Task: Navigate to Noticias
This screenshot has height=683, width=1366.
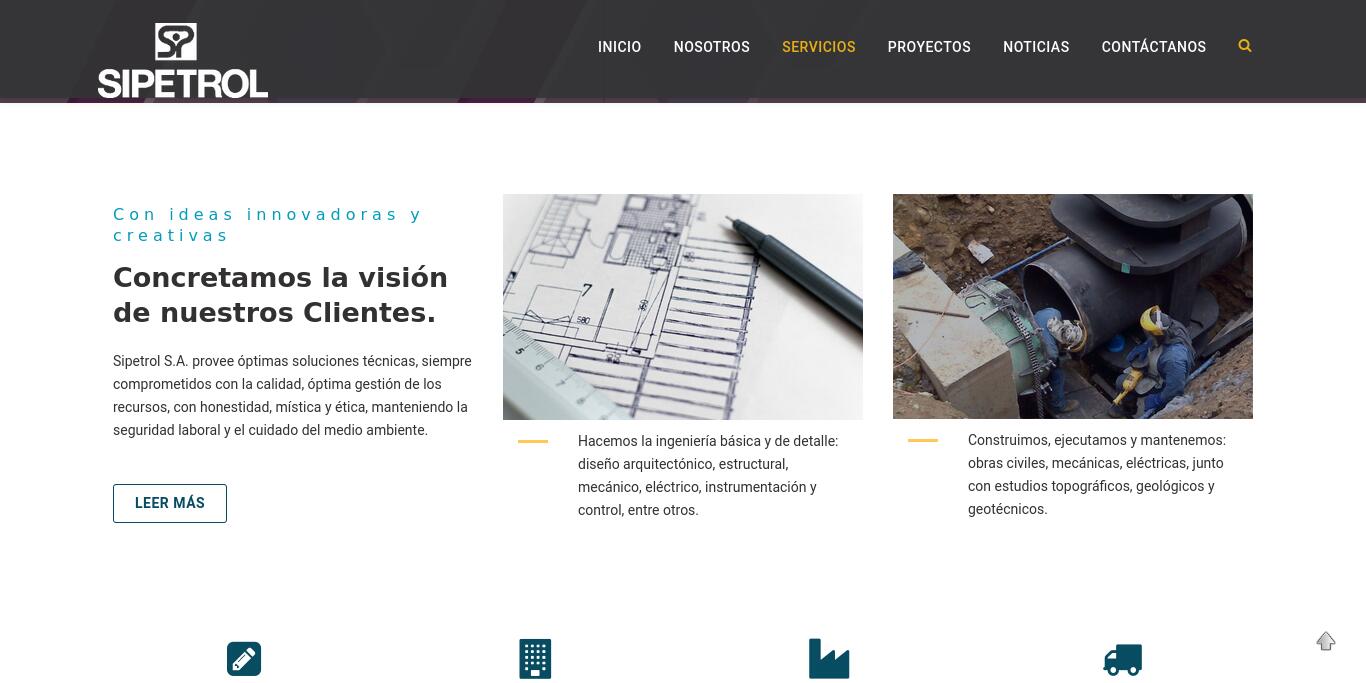Action: pos(1036,47)
